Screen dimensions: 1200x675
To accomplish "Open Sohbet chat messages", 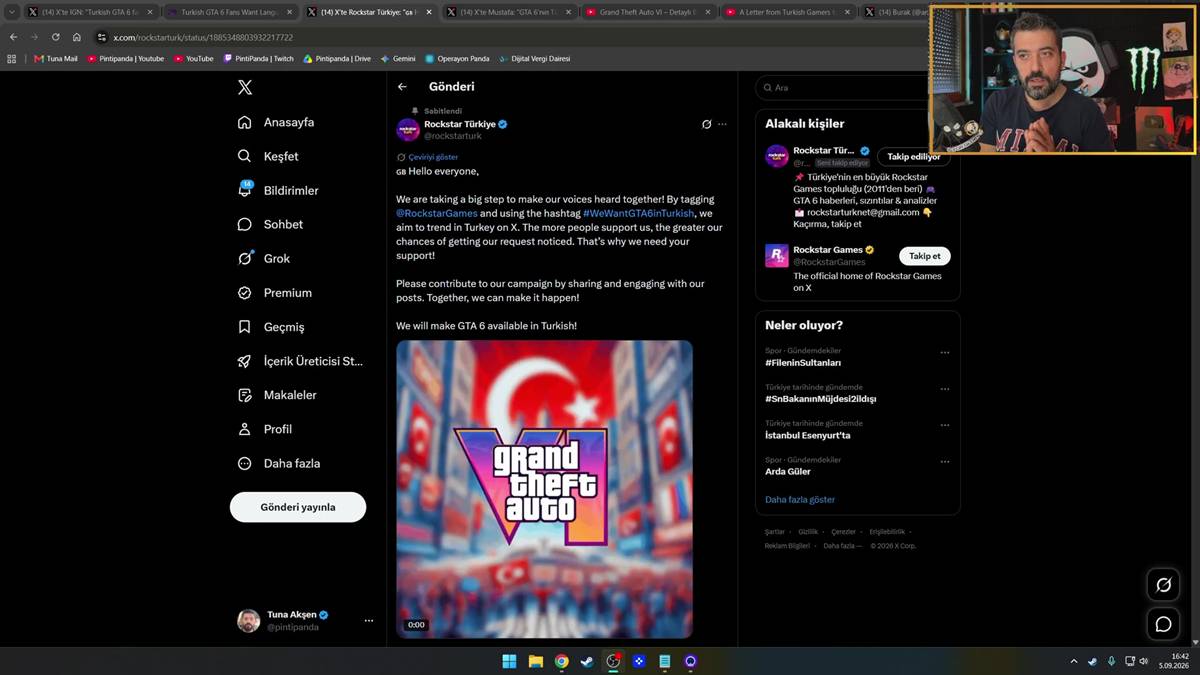I will 270,224.
